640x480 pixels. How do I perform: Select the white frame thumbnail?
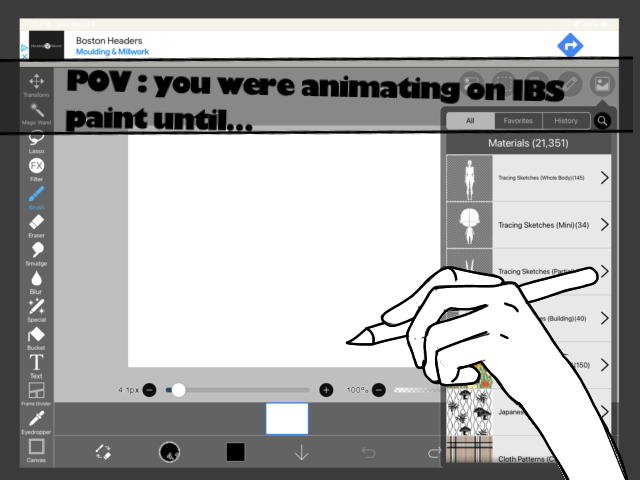click(287, 418)
